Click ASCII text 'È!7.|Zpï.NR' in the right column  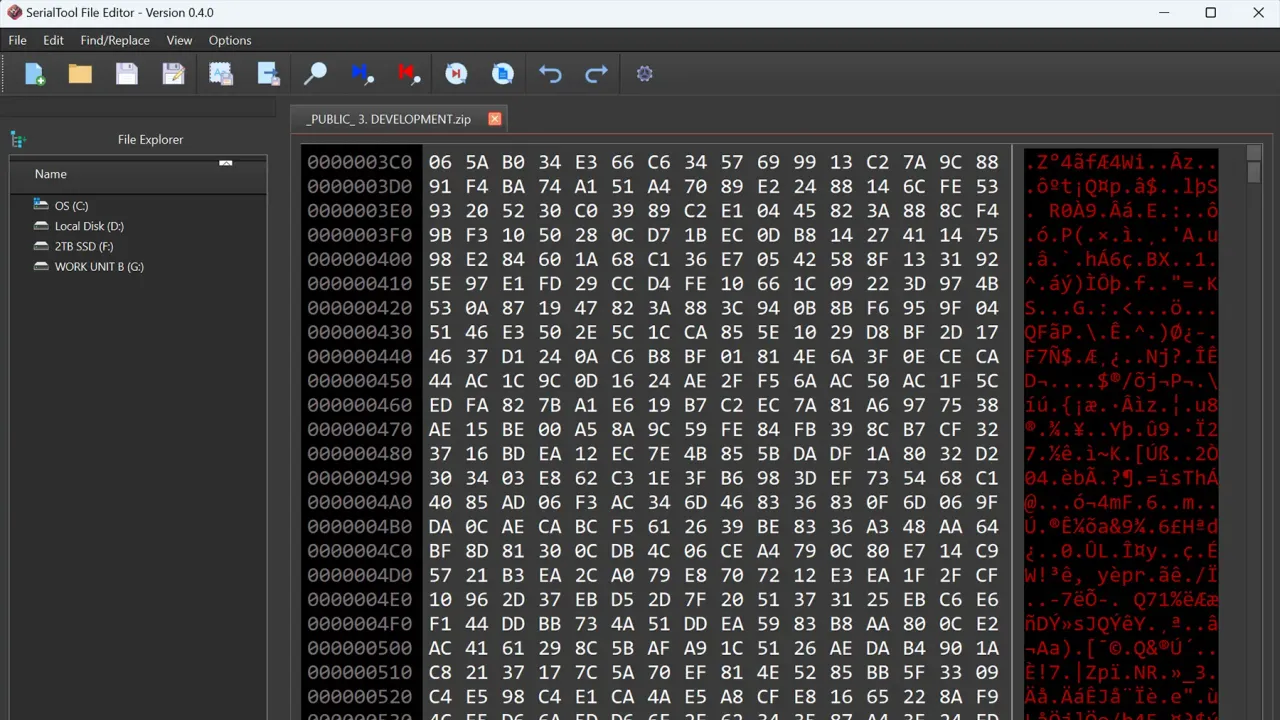[1091, 673]
